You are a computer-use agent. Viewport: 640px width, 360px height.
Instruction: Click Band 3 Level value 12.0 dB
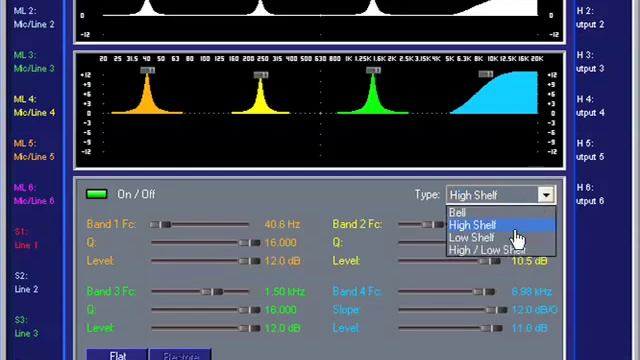point(282,328)
